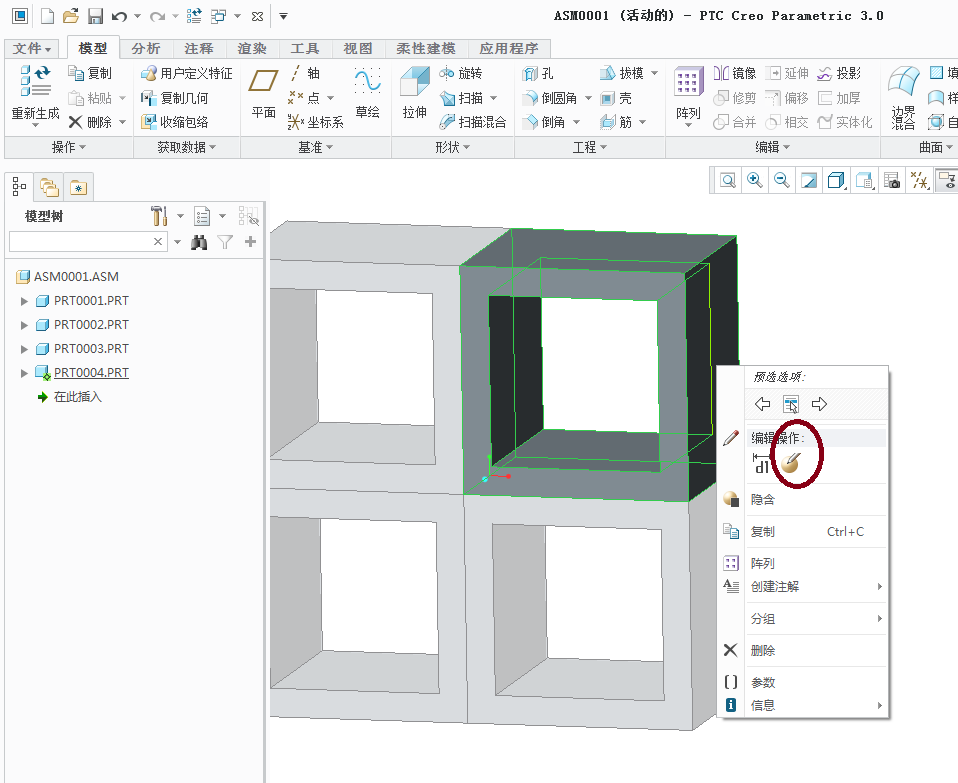Click the 轴 datum axis tool

(305, 73)
